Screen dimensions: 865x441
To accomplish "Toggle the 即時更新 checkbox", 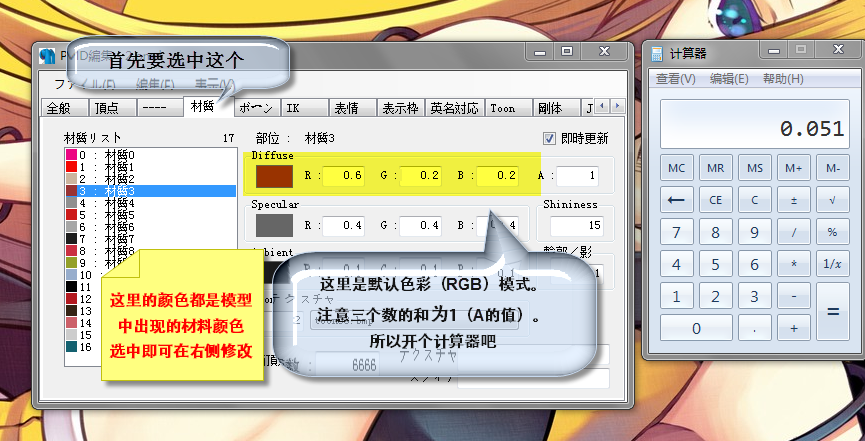I will coord(549,138).
